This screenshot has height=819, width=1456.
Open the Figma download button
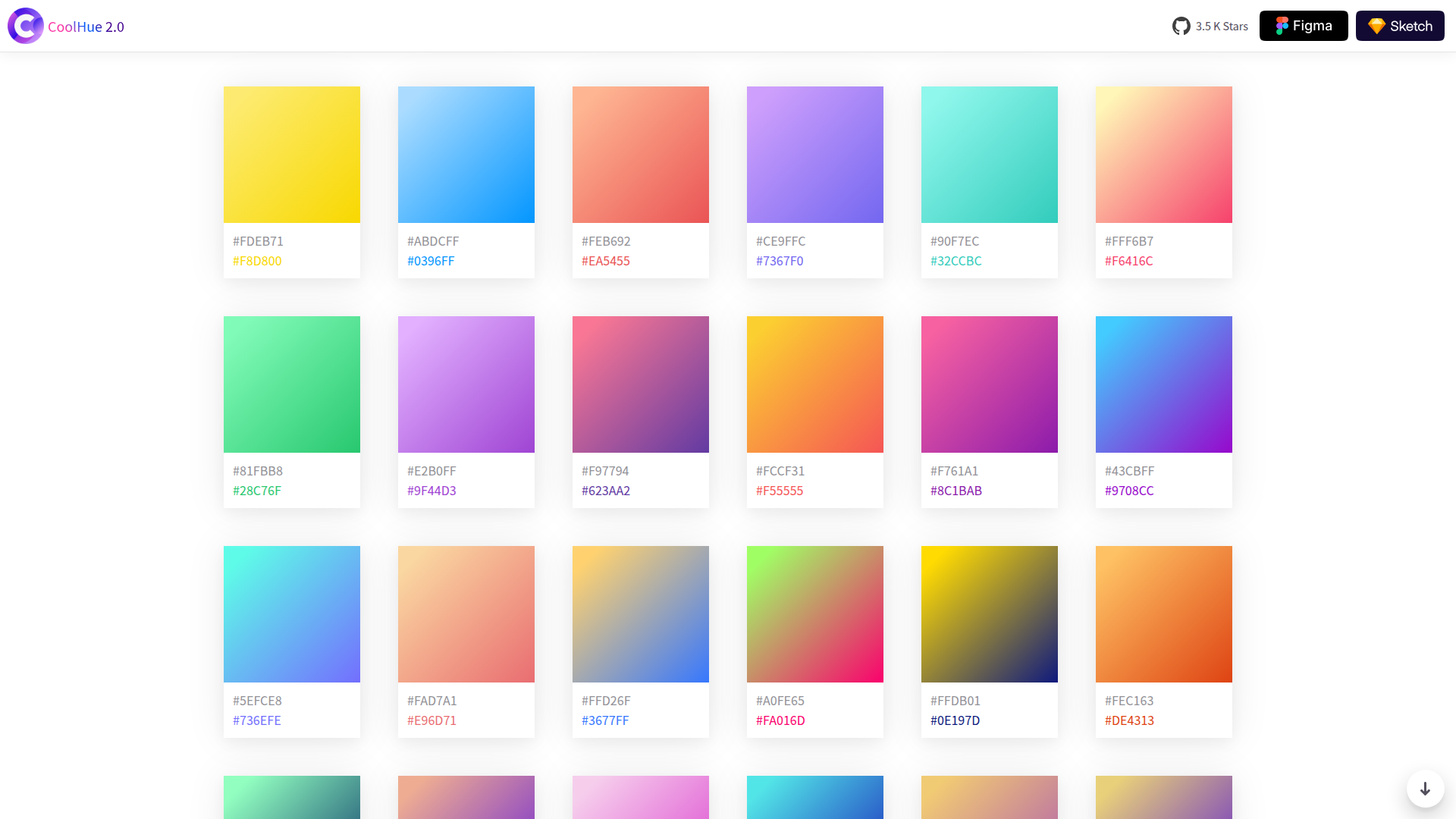tap(1304, 26)
